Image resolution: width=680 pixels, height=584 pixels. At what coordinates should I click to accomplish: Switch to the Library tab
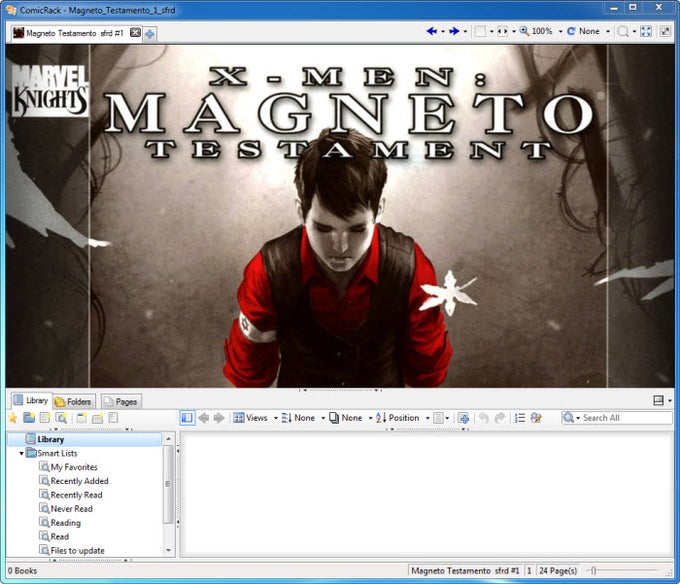[30, 401]
